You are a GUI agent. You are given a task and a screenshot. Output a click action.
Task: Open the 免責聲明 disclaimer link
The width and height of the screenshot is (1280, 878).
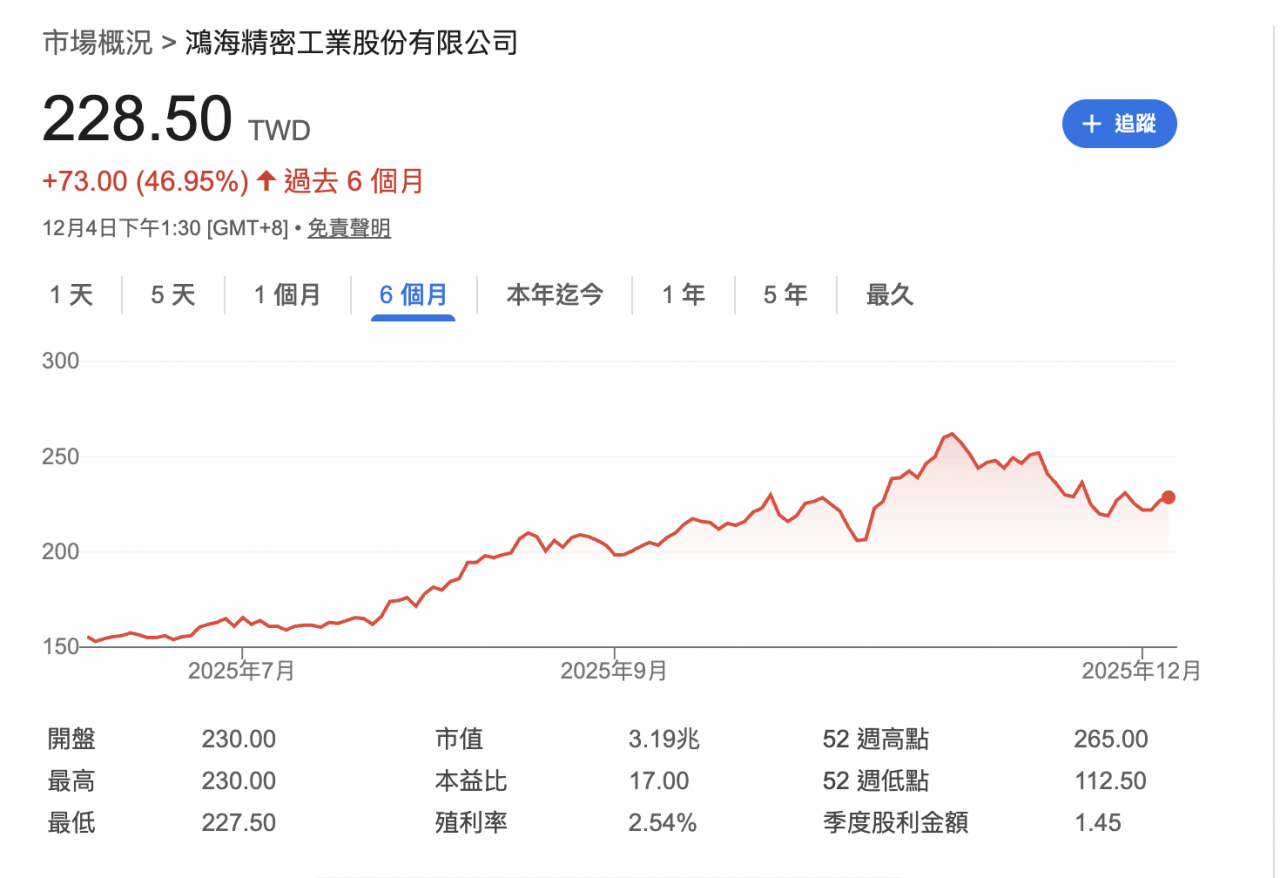pos(348,229)
